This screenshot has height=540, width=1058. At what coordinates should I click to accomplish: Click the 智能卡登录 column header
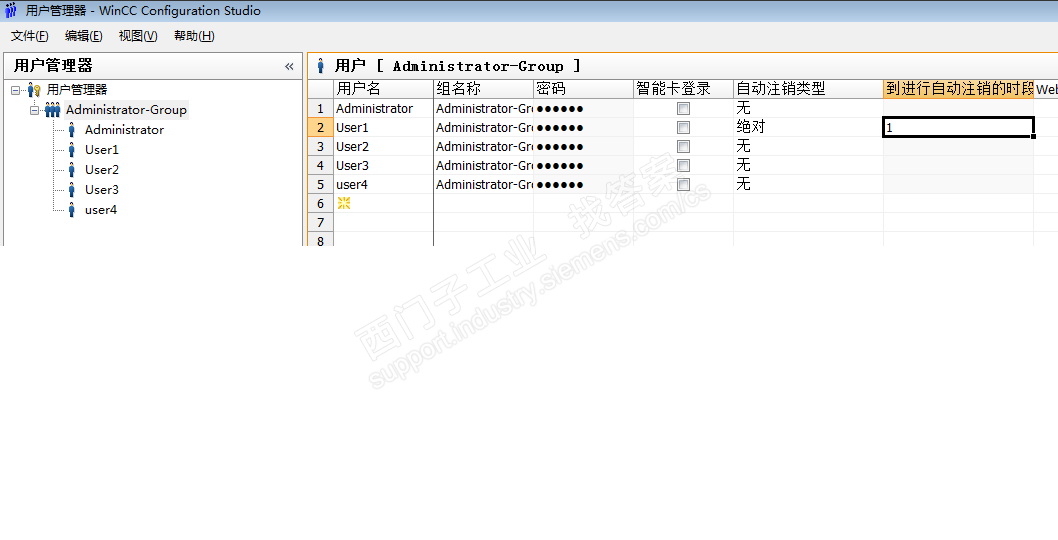point(683,89)
